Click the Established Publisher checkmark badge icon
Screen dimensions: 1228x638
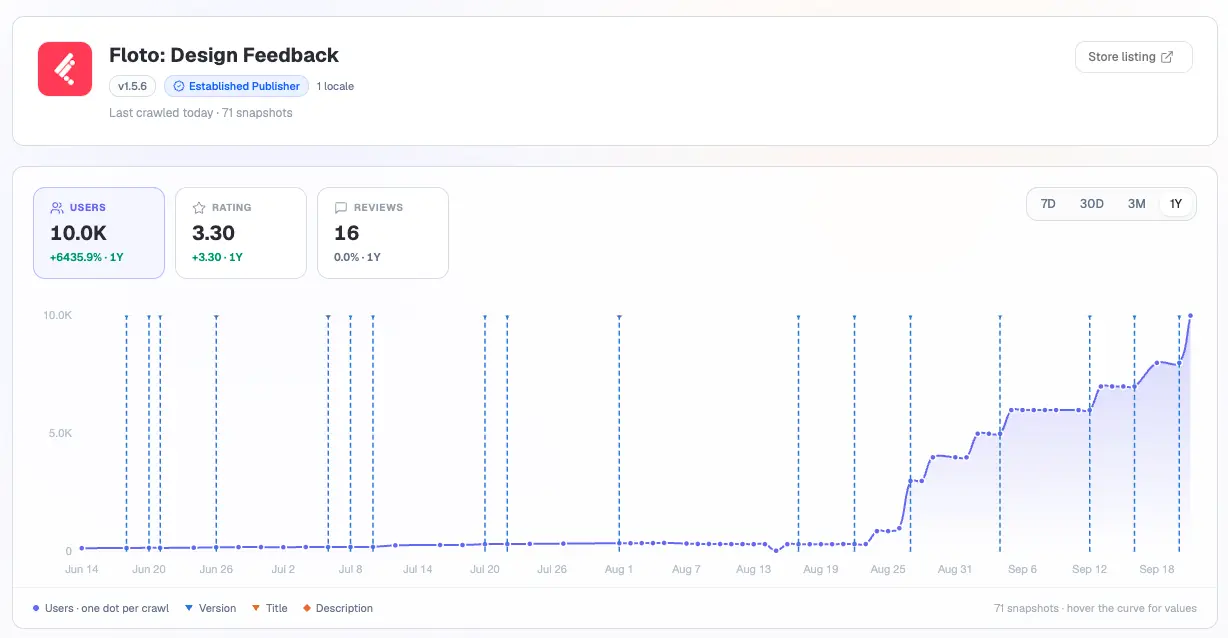pyautogui.click(x=179, y=86)
